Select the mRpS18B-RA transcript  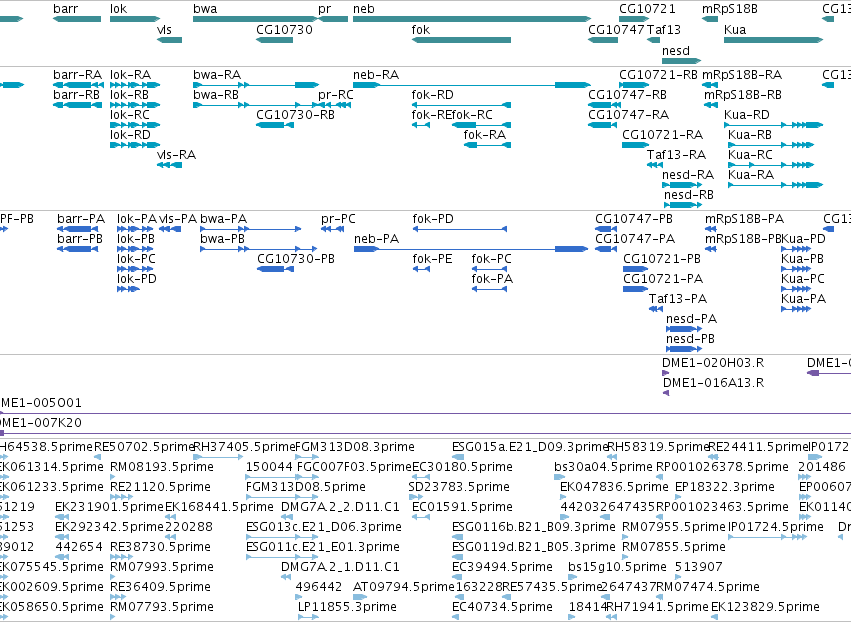coord(710,85)
